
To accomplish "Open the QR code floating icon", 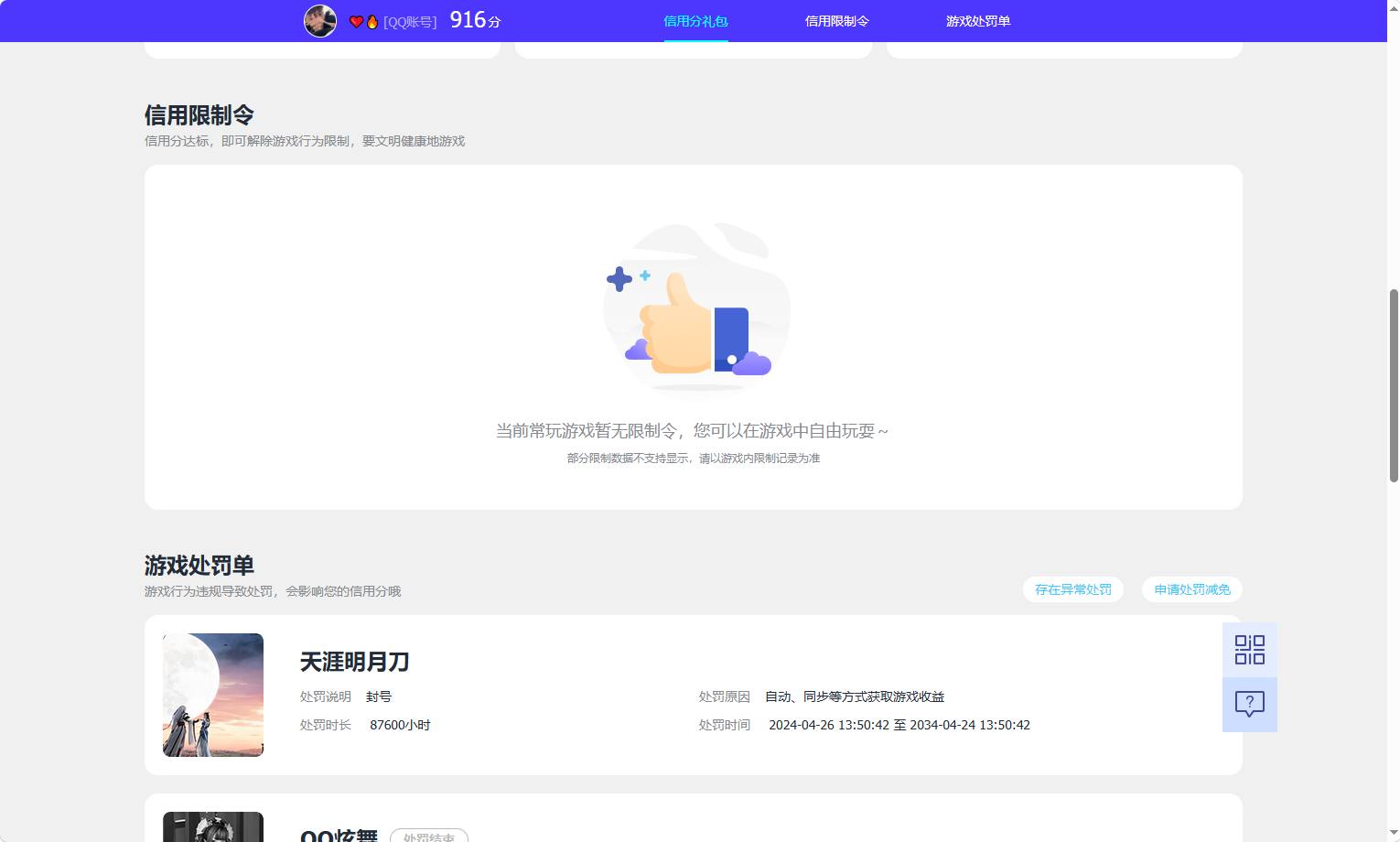I will click(1250, 650).
